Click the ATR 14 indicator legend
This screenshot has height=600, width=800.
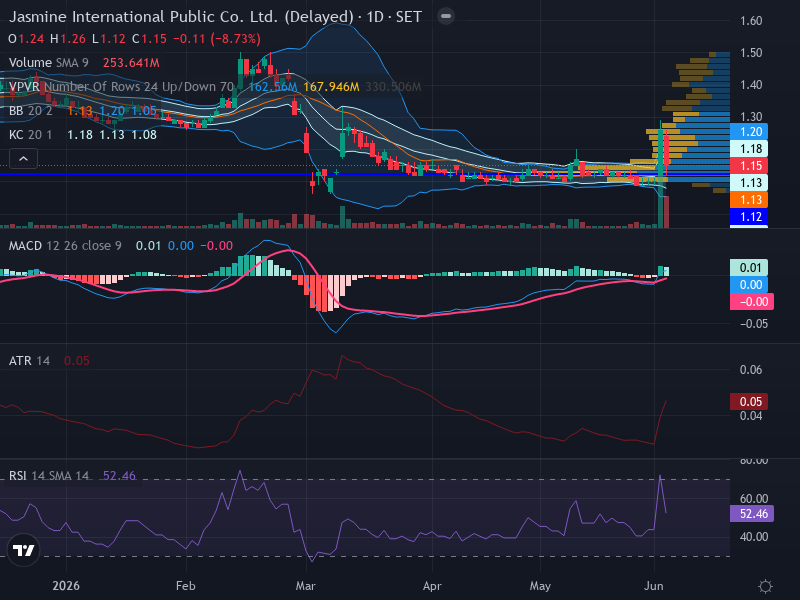click(x=29, y=361)
